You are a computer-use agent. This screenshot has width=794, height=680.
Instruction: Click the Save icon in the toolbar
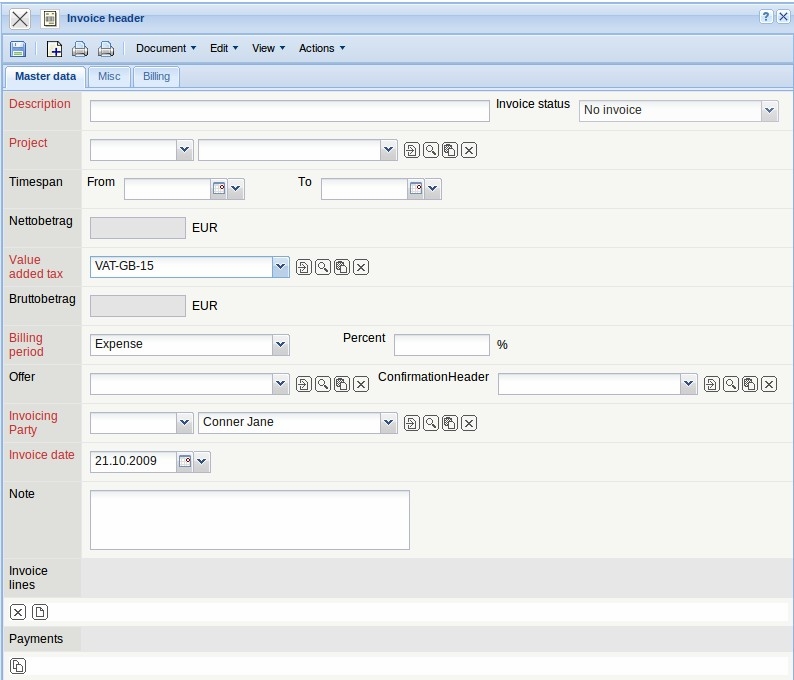[x=18, y=48]
